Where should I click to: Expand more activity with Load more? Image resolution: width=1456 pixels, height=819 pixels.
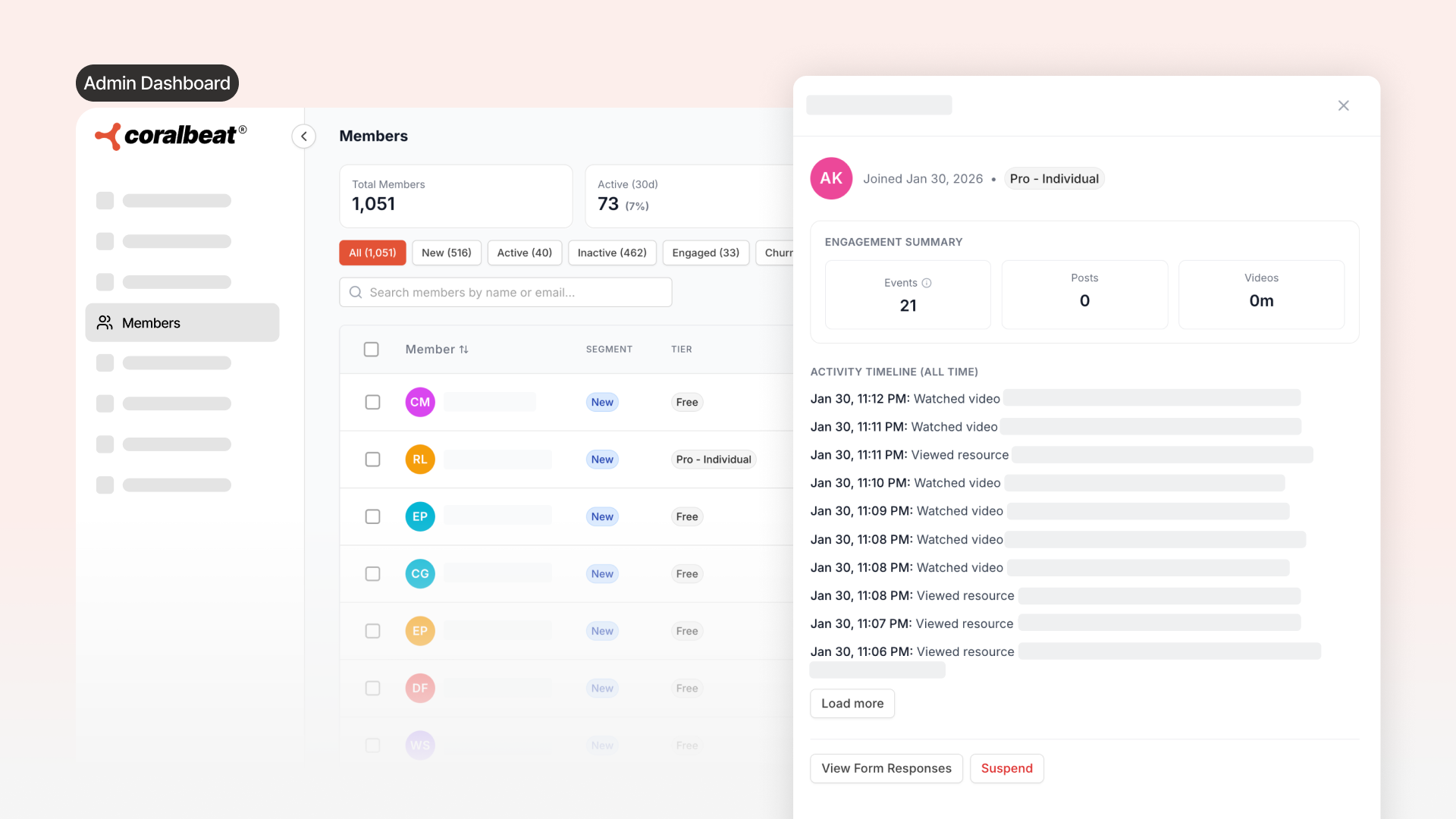click(x=852, y=703)
